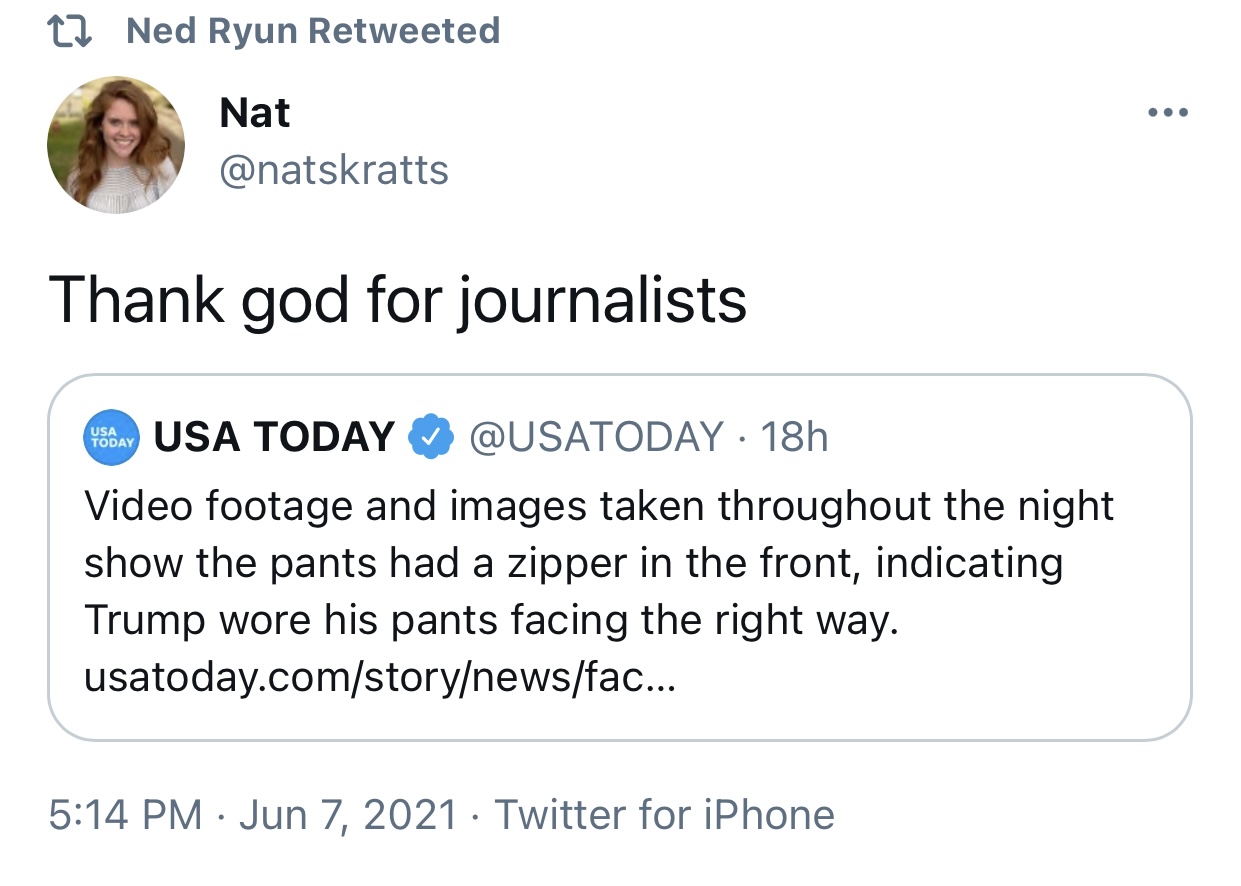
Task: Click the word "Trump" in quoted tweet
Action: click(x=142, y=621)
